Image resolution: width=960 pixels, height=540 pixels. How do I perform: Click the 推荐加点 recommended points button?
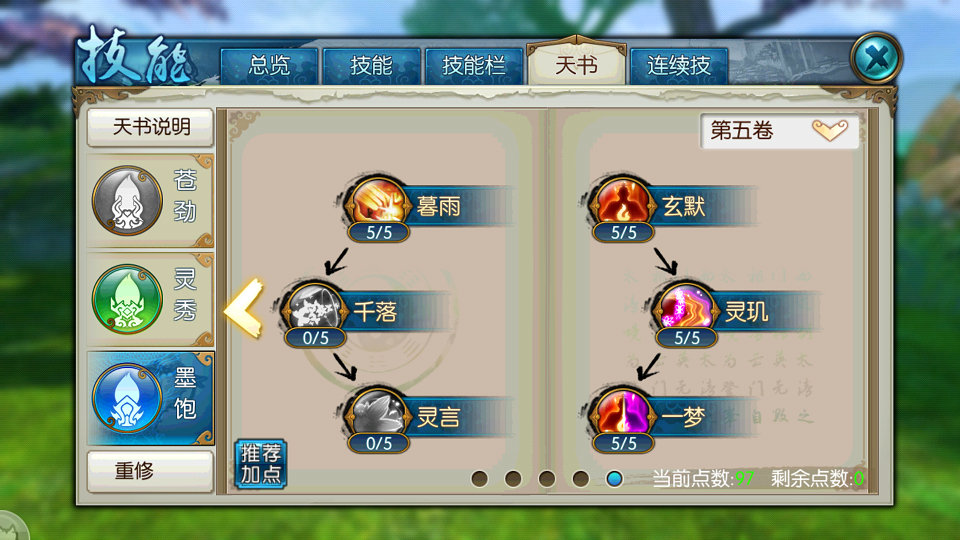pyautogui.click(x=261, y=463)
